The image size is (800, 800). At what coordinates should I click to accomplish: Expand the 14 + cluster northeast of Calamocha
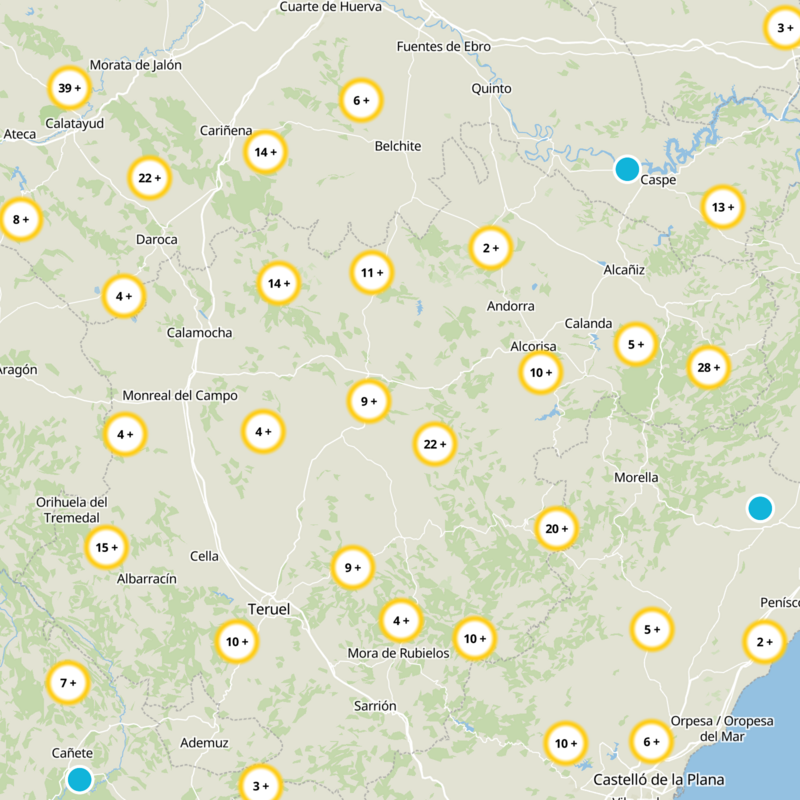279,283
